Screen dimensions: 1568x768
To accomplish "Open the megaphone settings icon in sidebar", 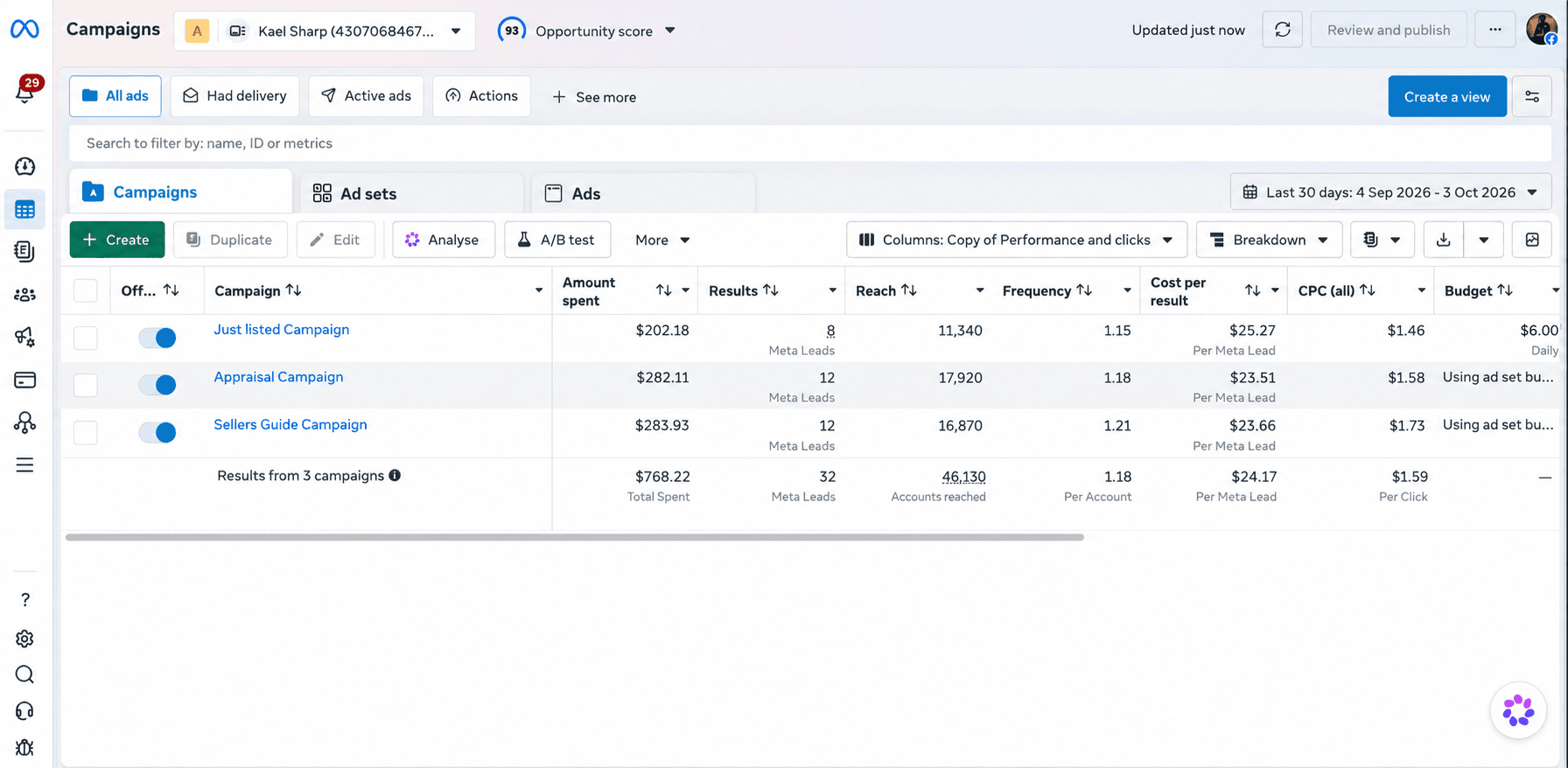I will tap(24, 337).
